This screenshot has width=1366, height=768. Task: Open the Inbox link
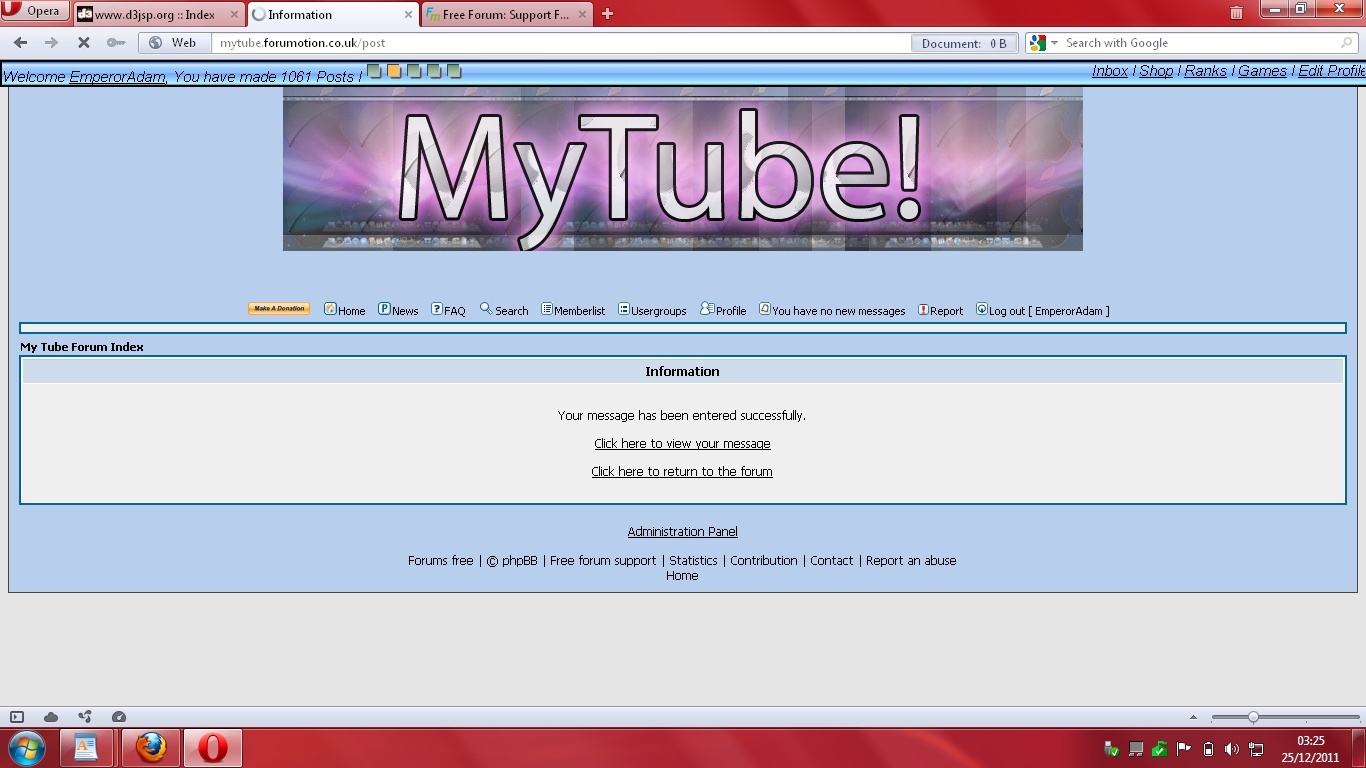pos(1110,71)
